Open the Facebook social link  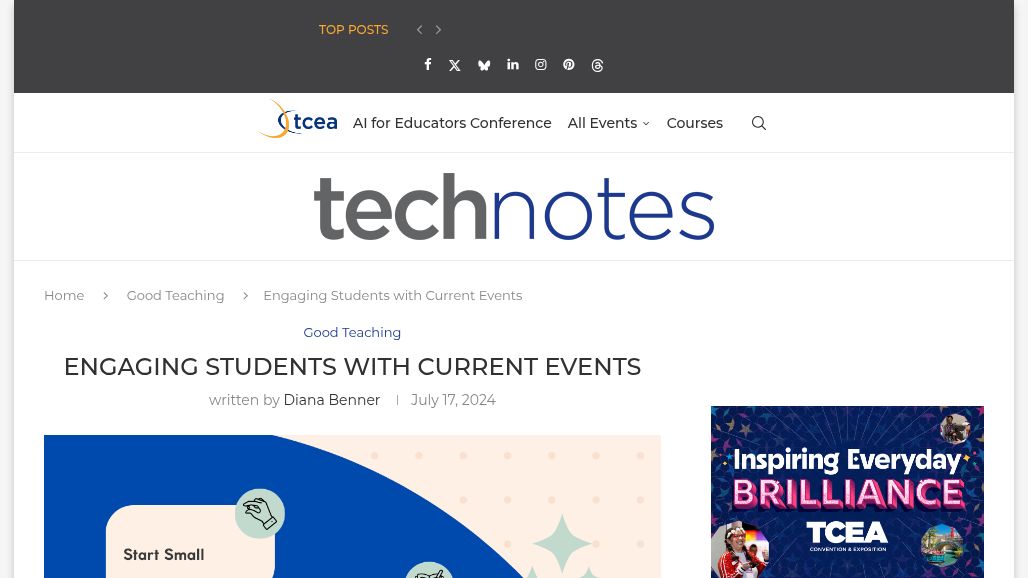[428, 65]
